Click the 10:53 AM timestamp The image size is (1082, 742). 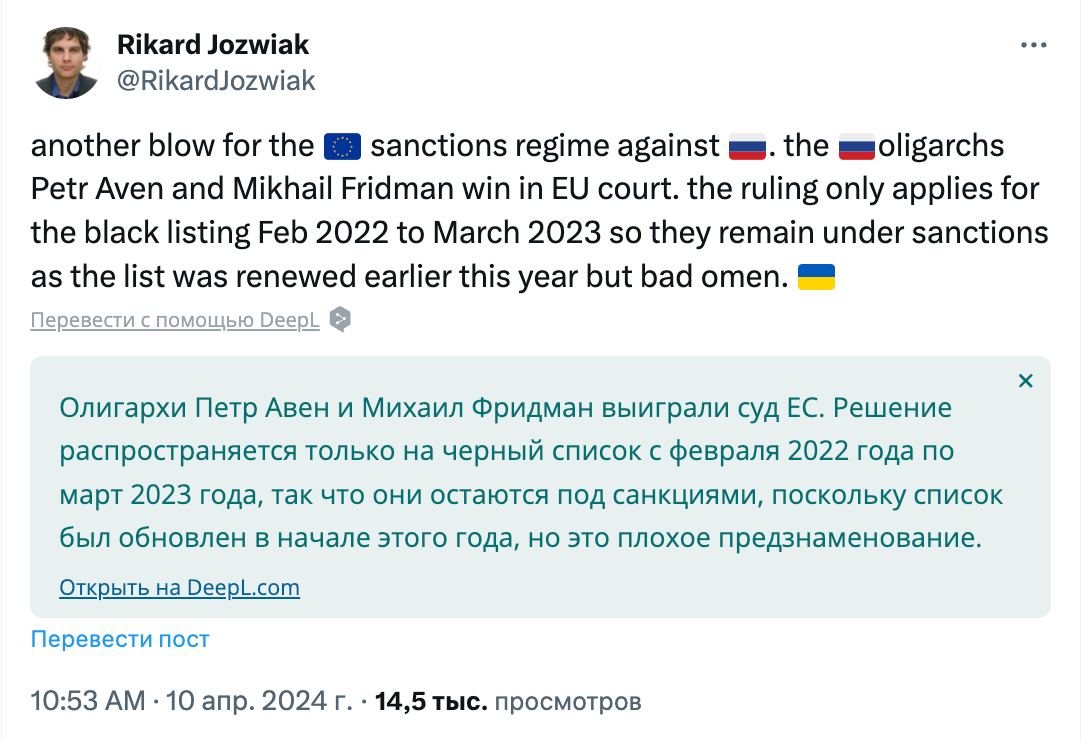88,701
